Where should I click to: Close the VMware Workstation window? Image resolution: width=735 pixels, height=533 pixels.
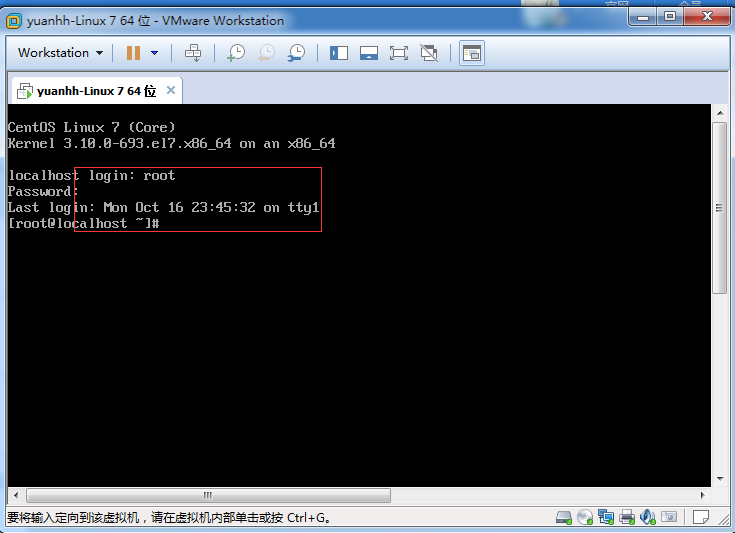pos(707,17)
